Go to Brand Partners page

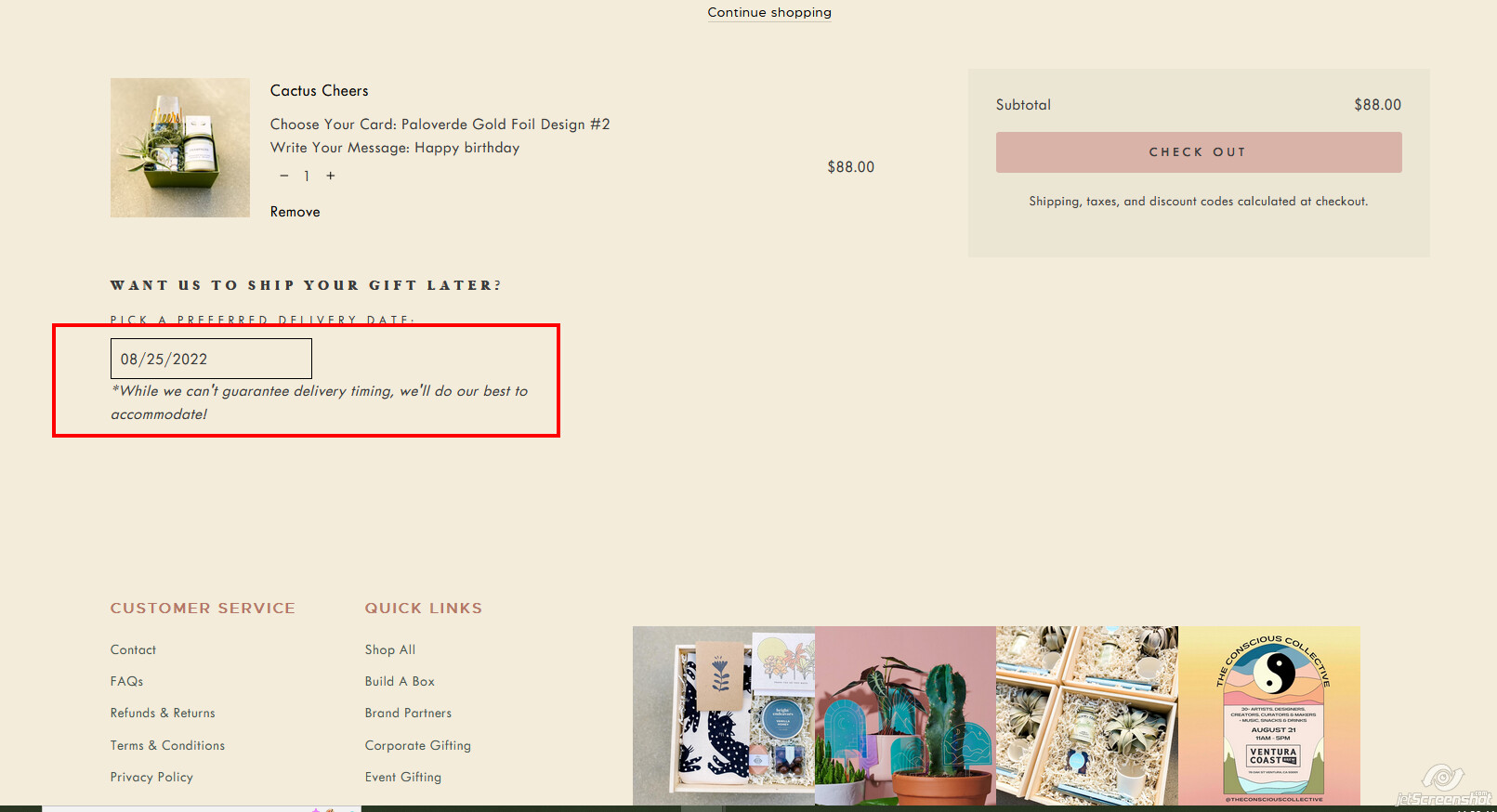(x=408, y=714)
